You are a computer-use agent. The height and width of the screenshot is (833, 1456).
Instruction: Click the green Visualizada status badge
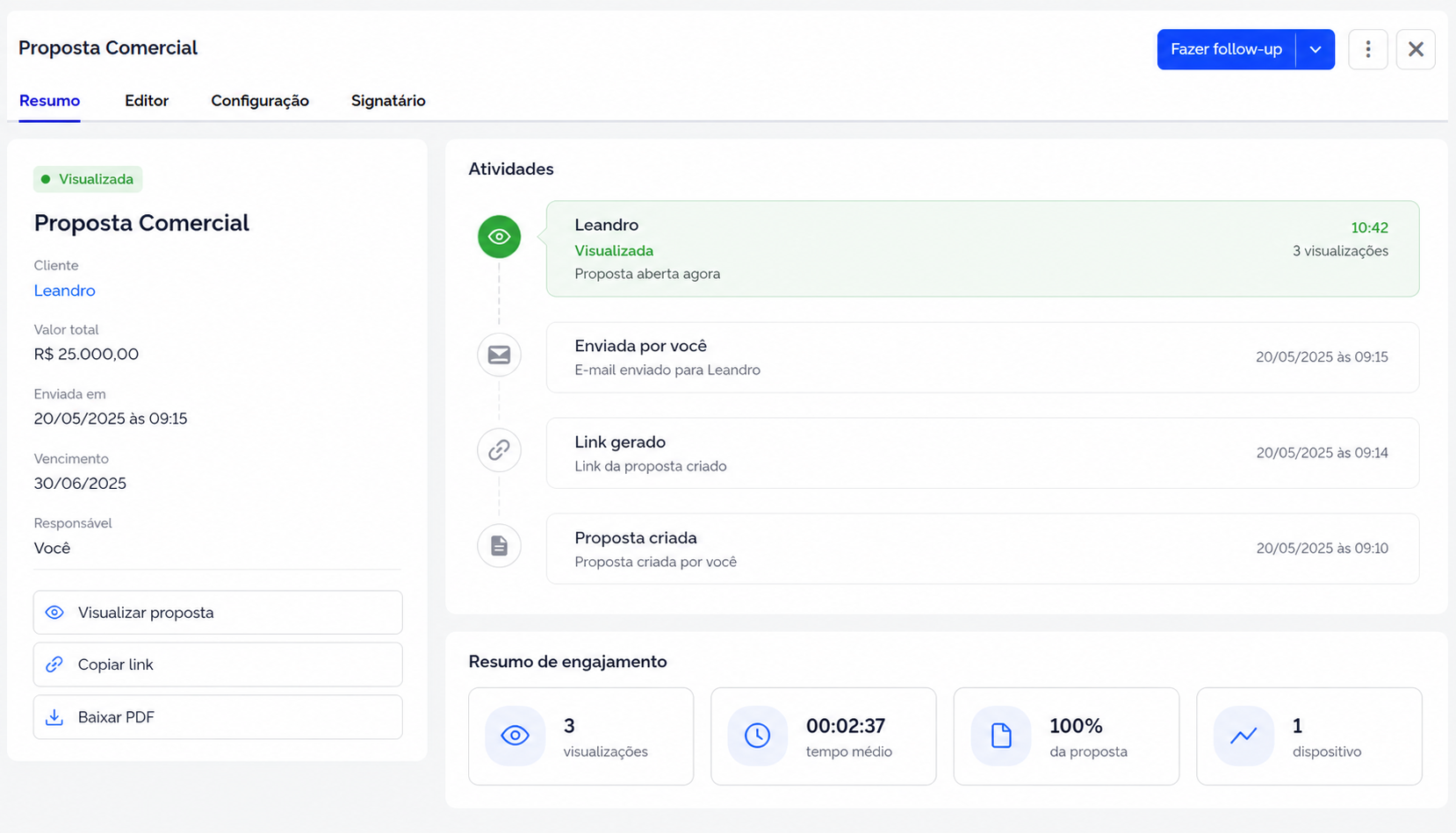pos(88,179)
